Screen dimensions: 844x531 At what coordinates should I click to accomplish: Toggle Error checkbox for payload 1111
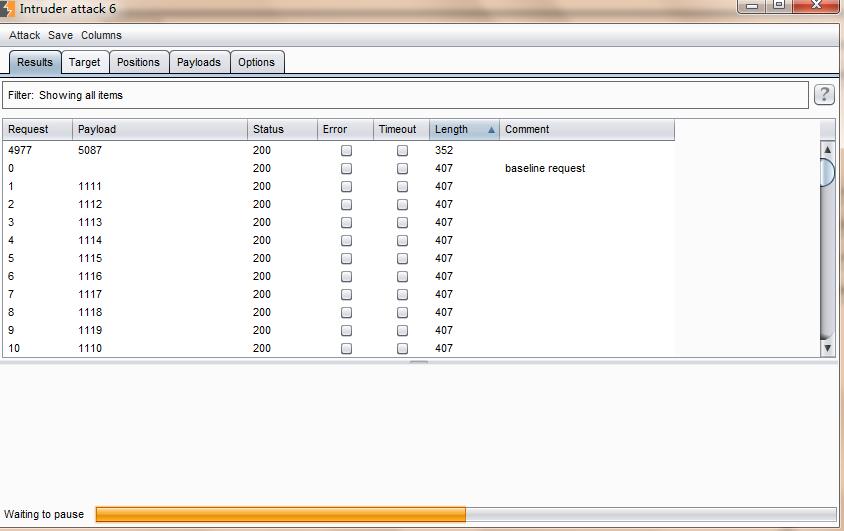(x=347, y=187)
